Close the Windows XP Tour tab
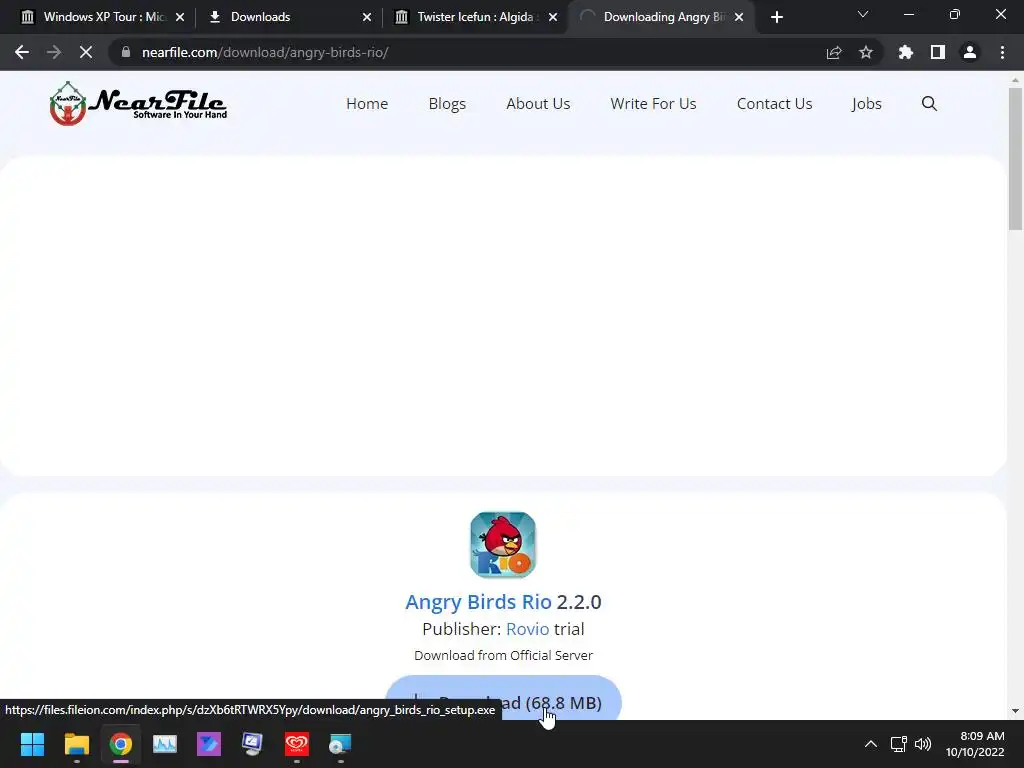Screen dimensions: 1024x768 (180, 17)
